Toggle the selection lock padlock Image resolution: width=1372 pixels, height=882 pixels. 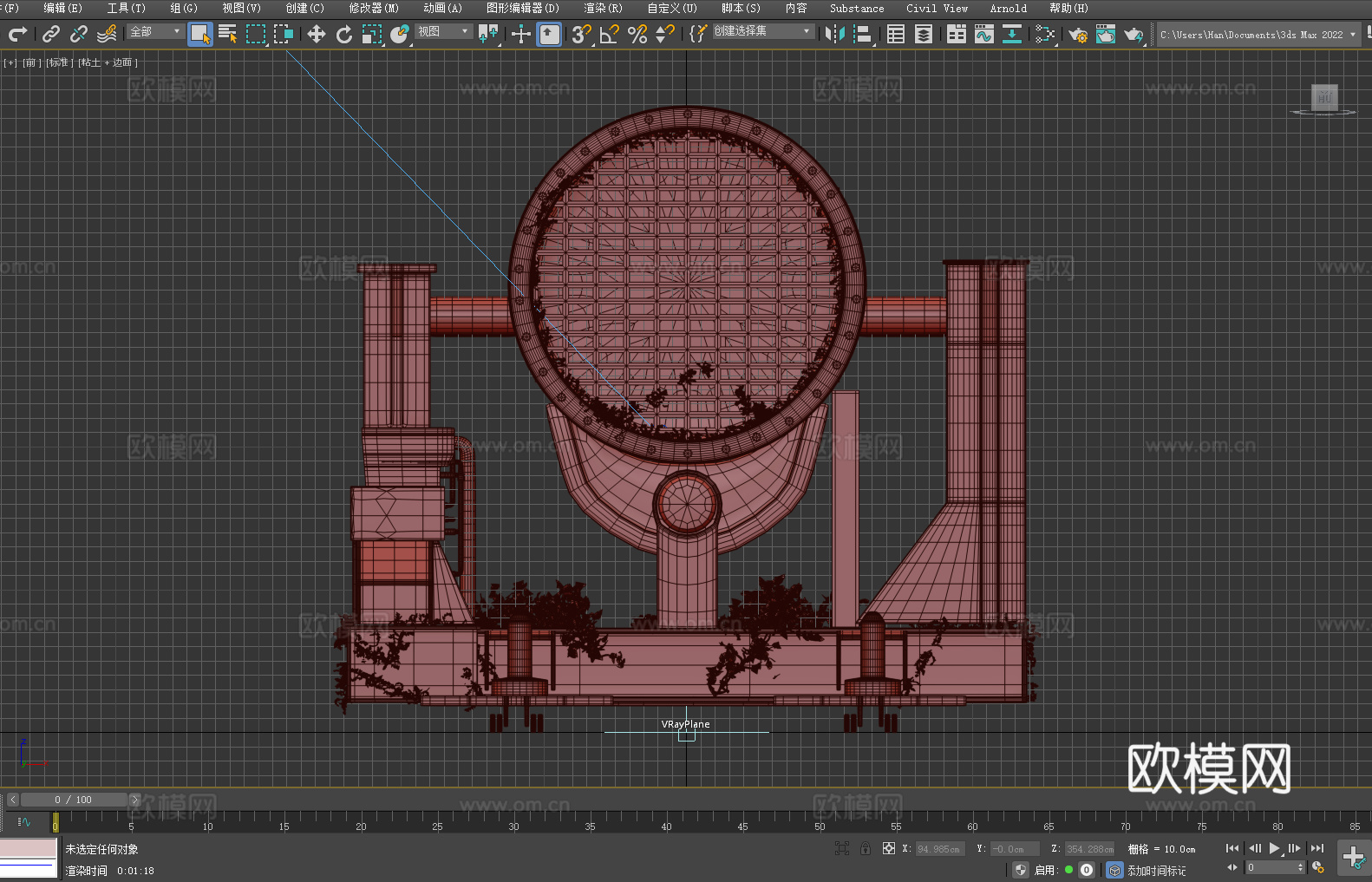866,848
